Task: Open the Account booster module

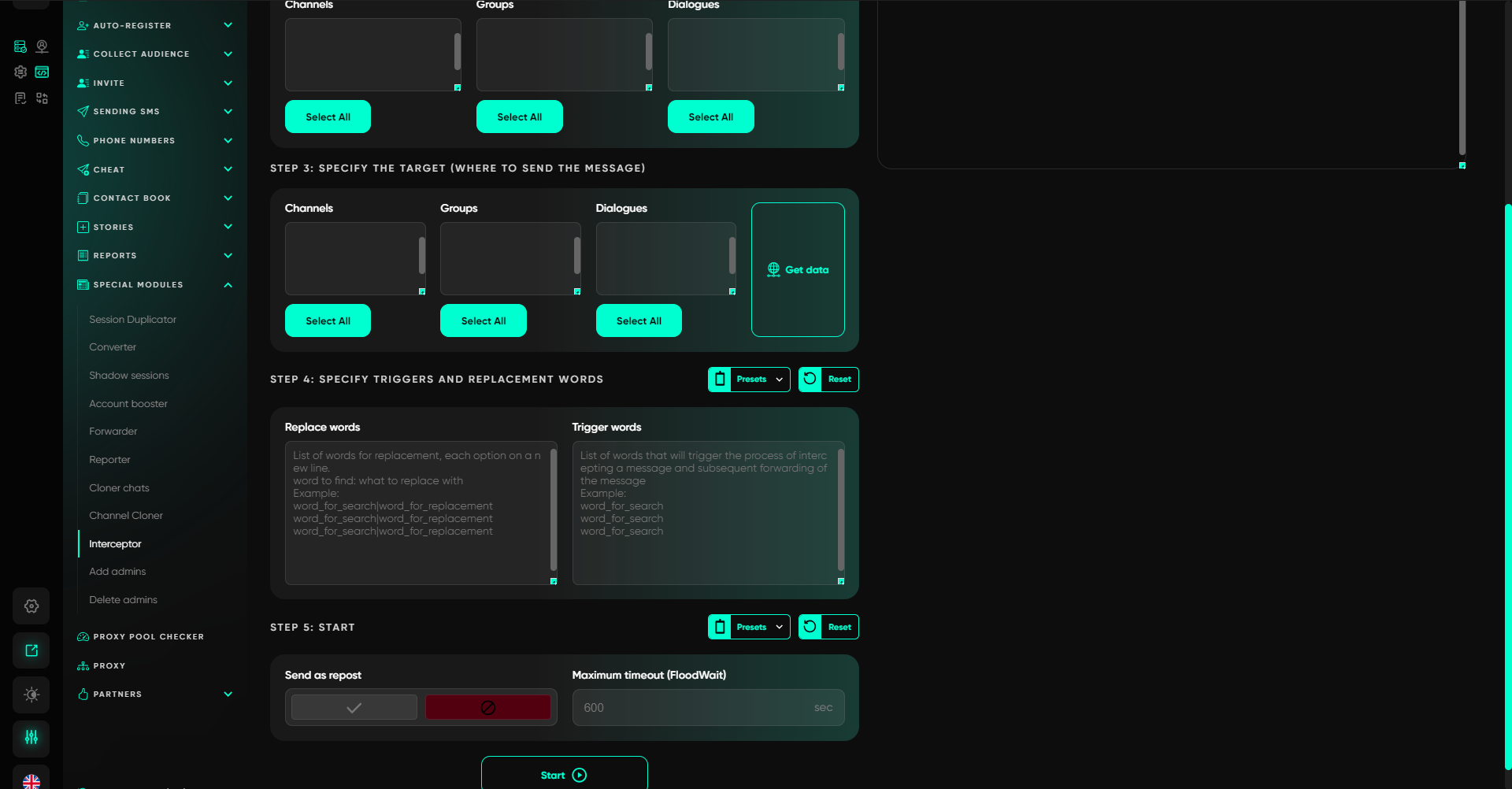Action: click(x=128, y=404)
